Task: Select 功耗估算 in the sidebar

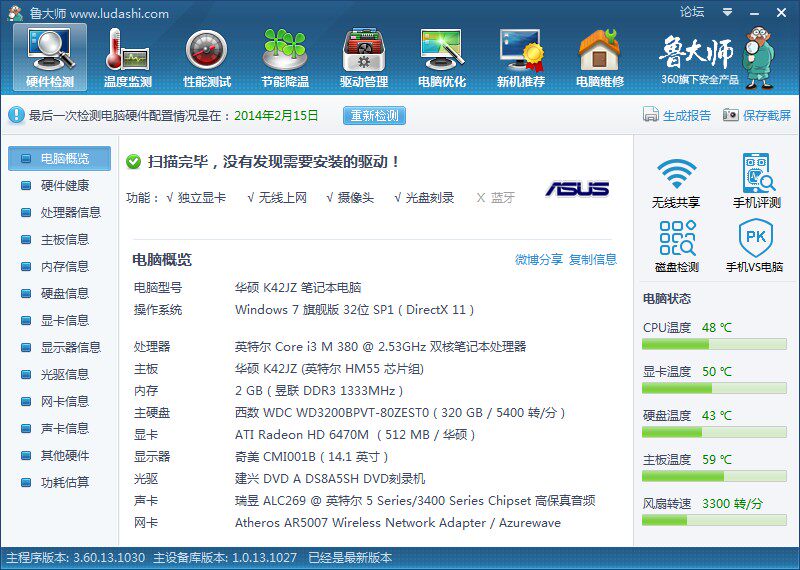Action: click(59, 483)
